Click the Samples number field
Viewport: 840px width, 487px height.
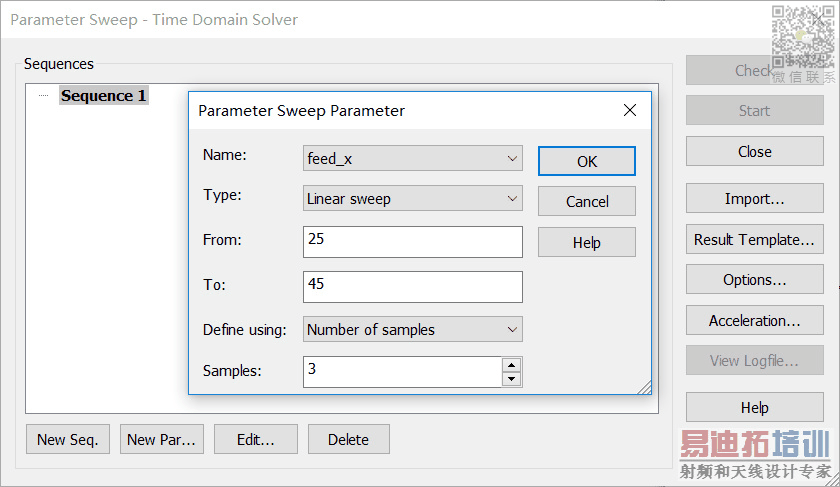(402, 371)
